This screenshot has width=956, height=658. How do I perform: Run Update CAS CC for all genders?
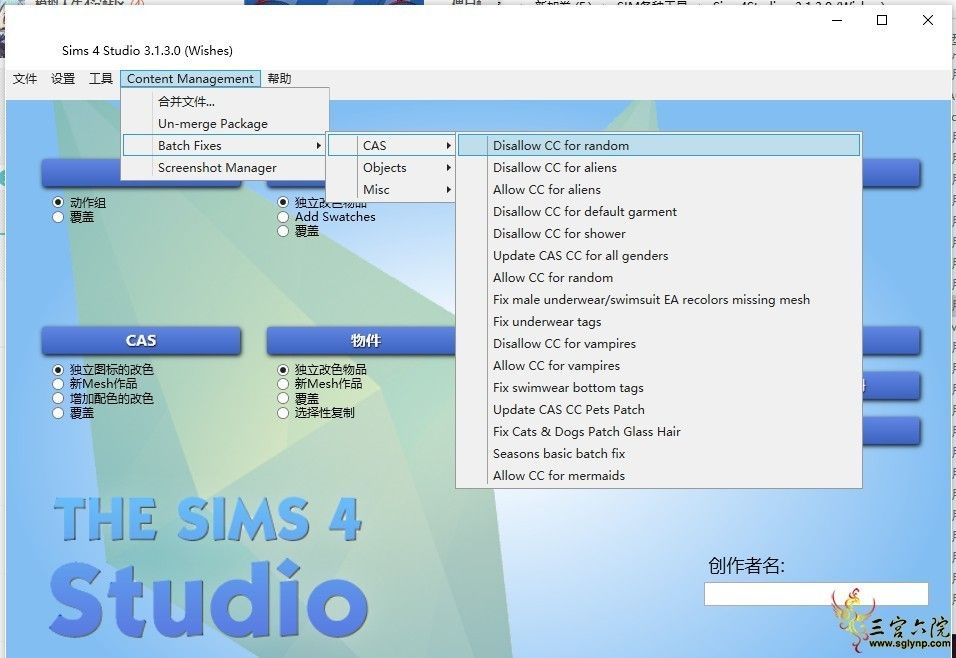(659, 256)
